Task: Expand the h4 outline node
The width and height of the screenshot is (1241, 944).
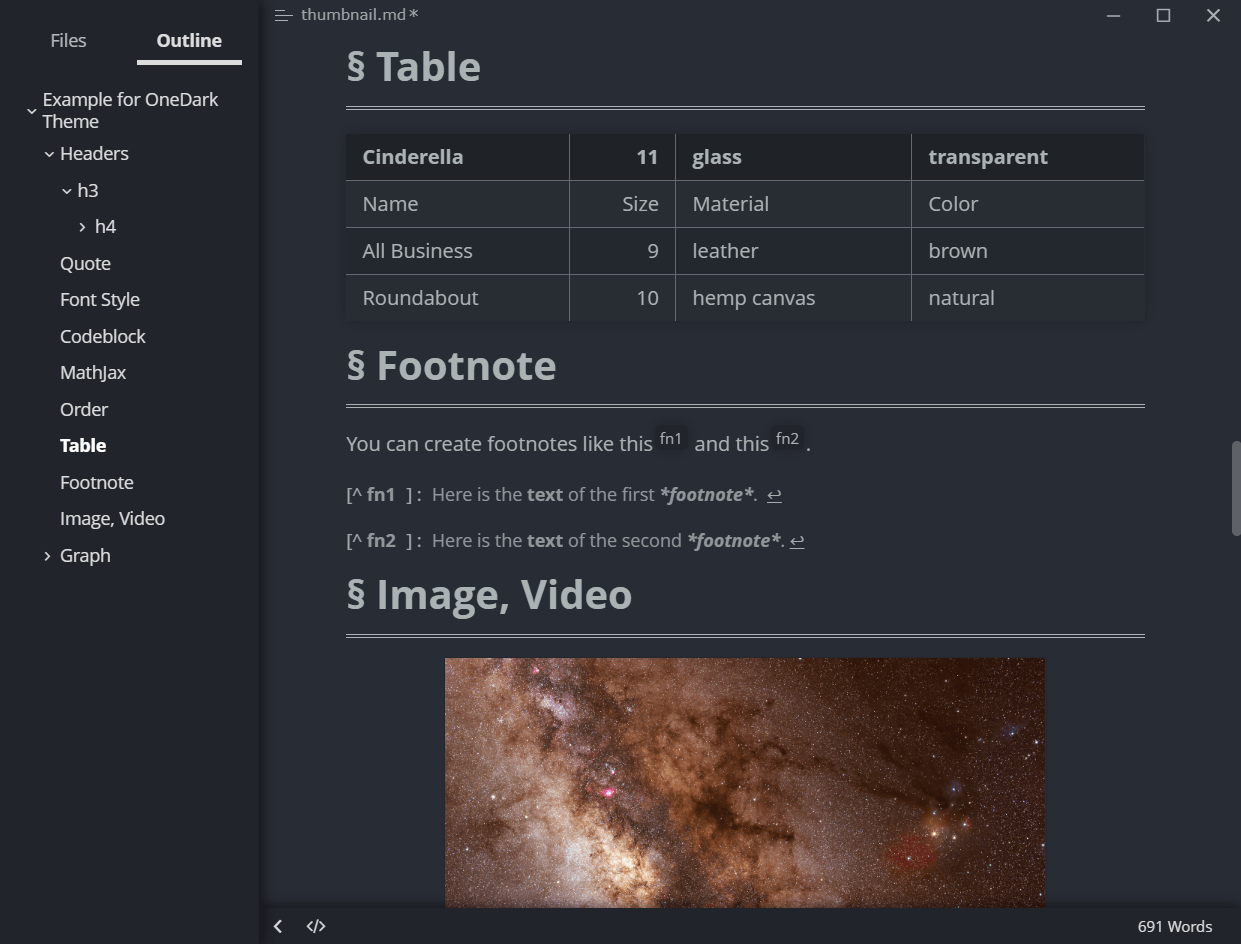Action: tap(83, 228)
